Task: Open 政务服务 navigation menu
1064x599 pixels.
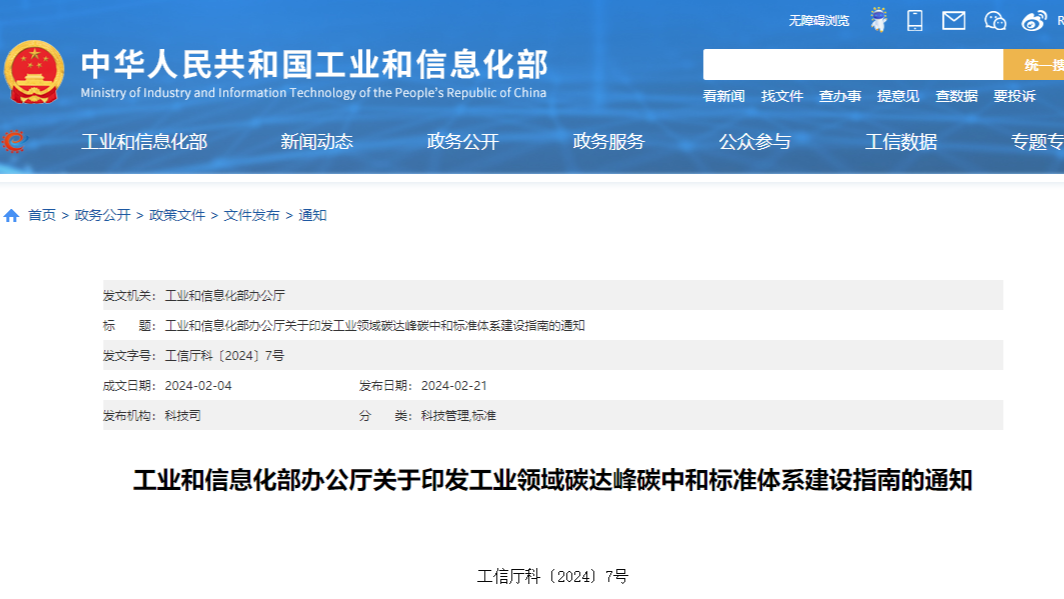Action: click(609, 142)
